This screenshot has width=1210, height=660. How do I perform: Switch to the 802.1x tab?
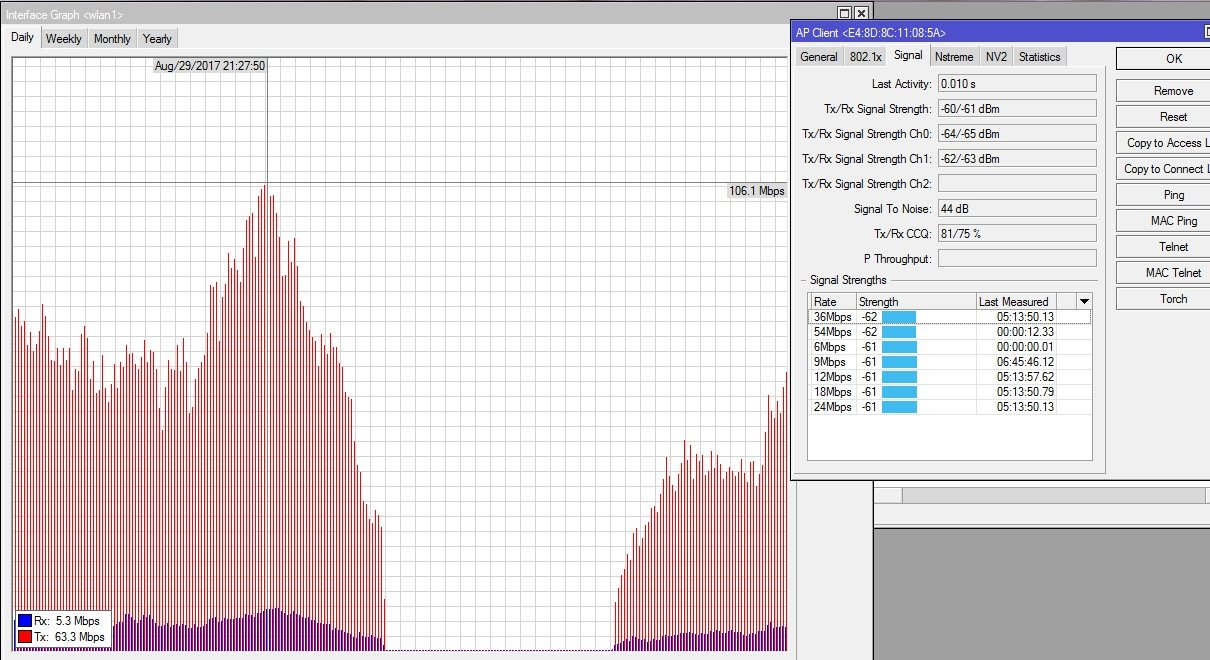coord(865,57)
